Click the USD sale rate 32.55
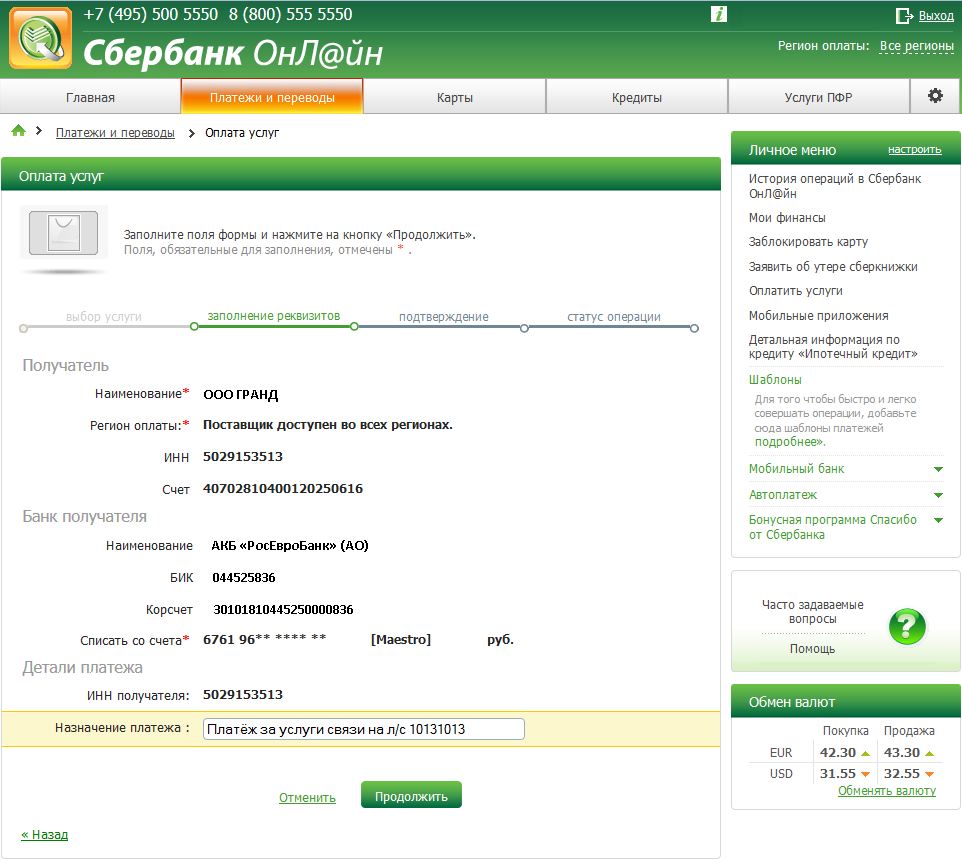 [901, 774]
